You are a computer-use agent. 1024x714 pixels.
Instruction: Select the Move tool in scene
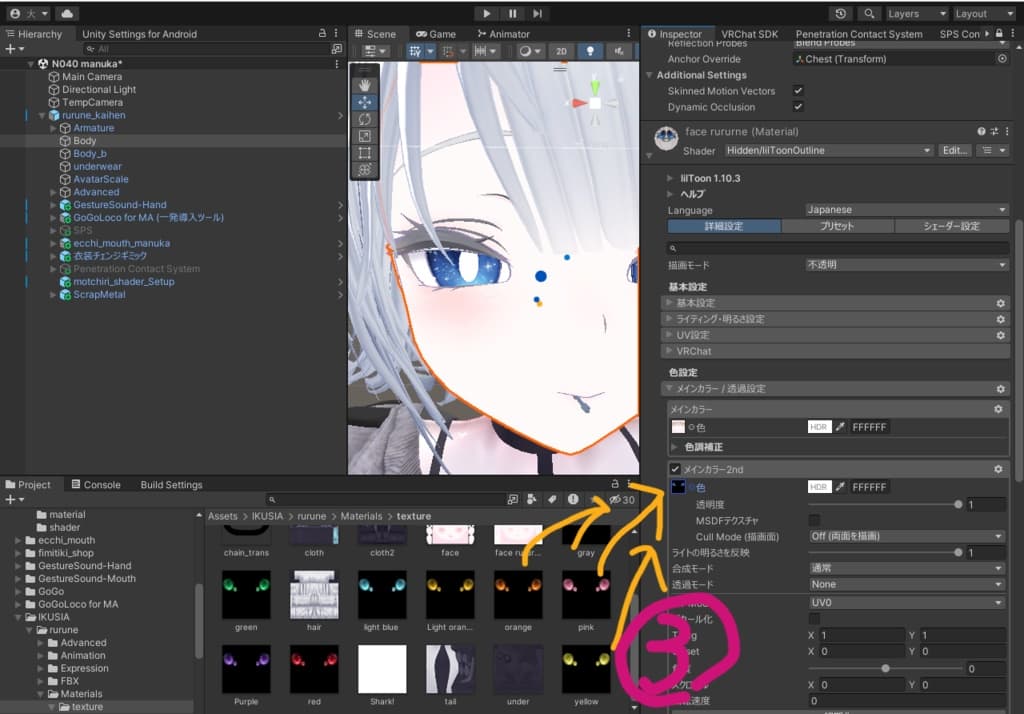(x=364, y=102)
